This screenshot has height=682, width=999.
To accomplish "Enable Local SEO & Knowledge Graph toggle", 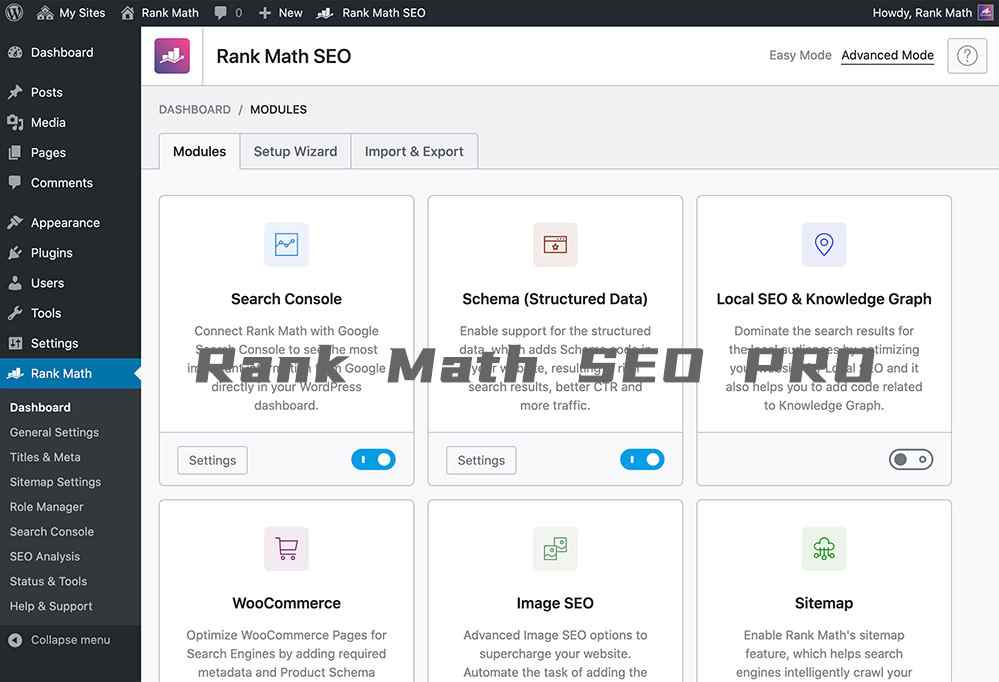I will click(x=911, y=460).
